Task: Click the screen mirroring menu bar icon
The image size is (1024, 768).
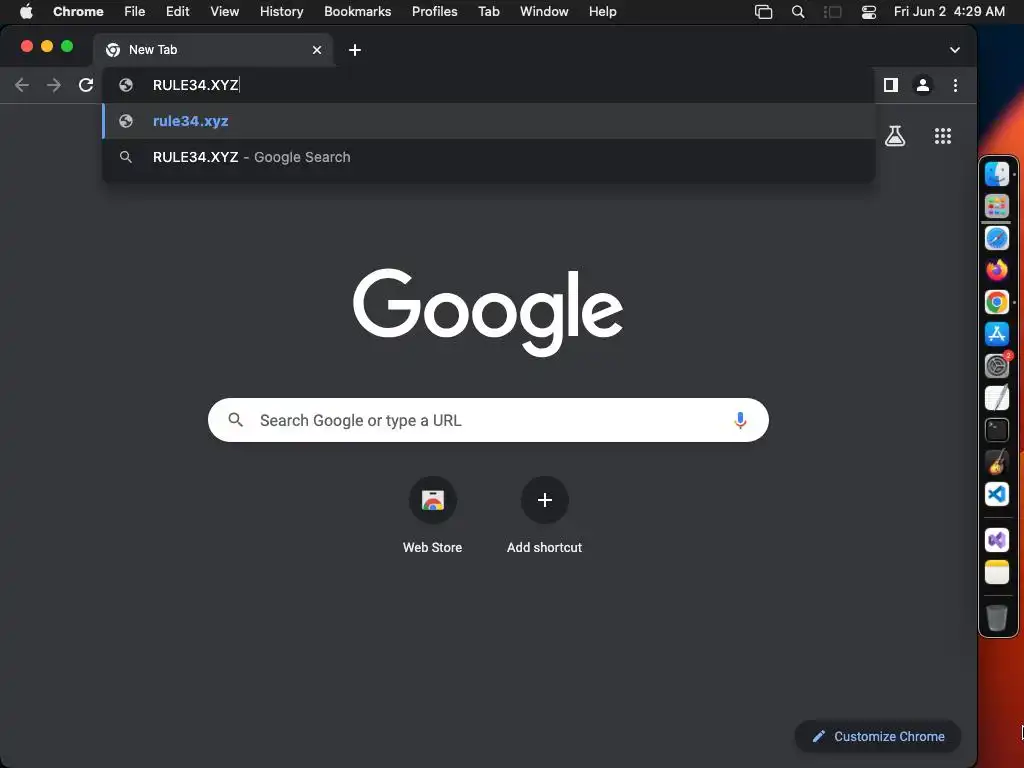Action: [763, 12]
